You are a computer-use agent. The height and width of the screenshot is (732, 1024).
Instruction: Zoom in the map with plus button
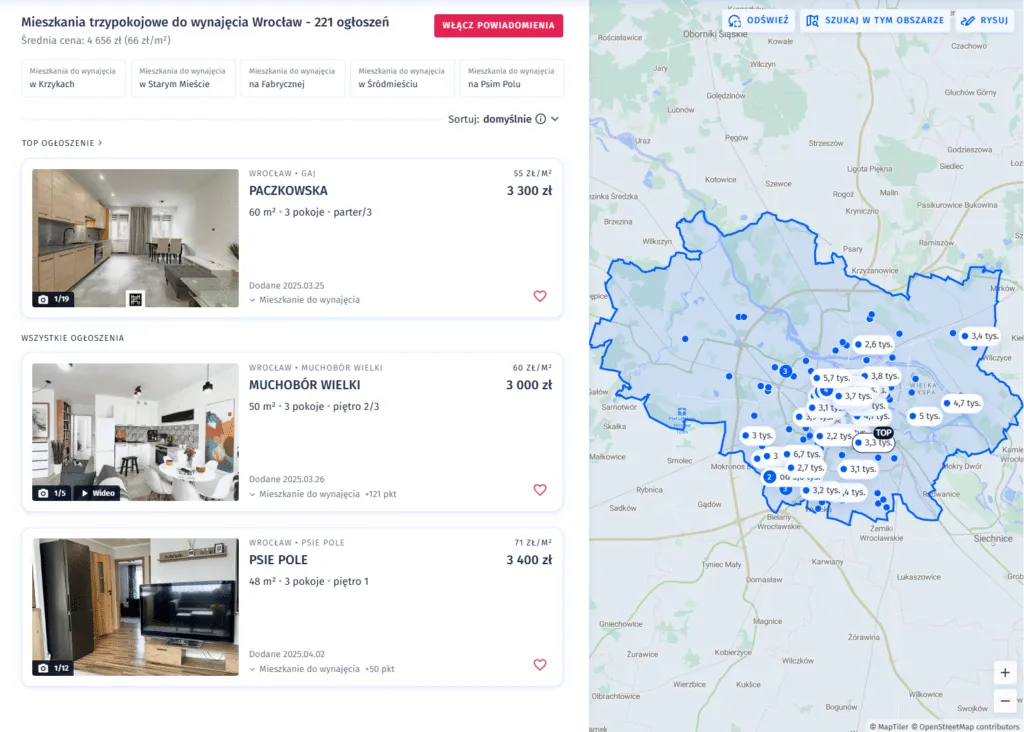point(1004,673)
